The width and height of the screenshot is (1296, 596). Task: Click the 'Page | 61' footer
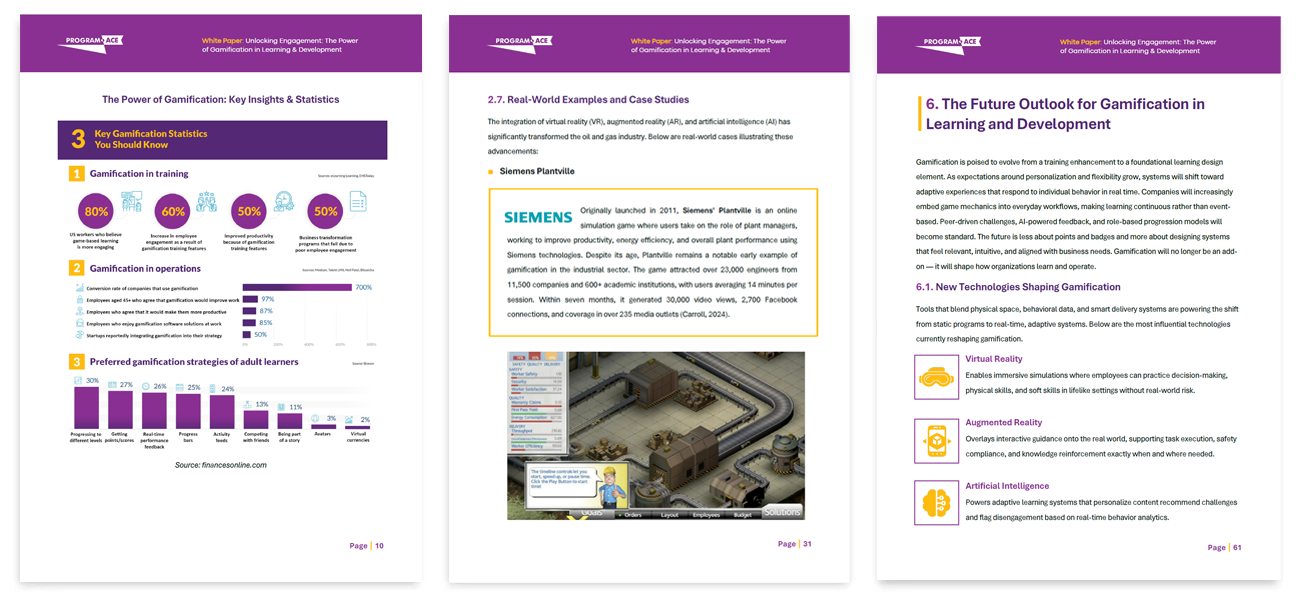(1224, 547)
